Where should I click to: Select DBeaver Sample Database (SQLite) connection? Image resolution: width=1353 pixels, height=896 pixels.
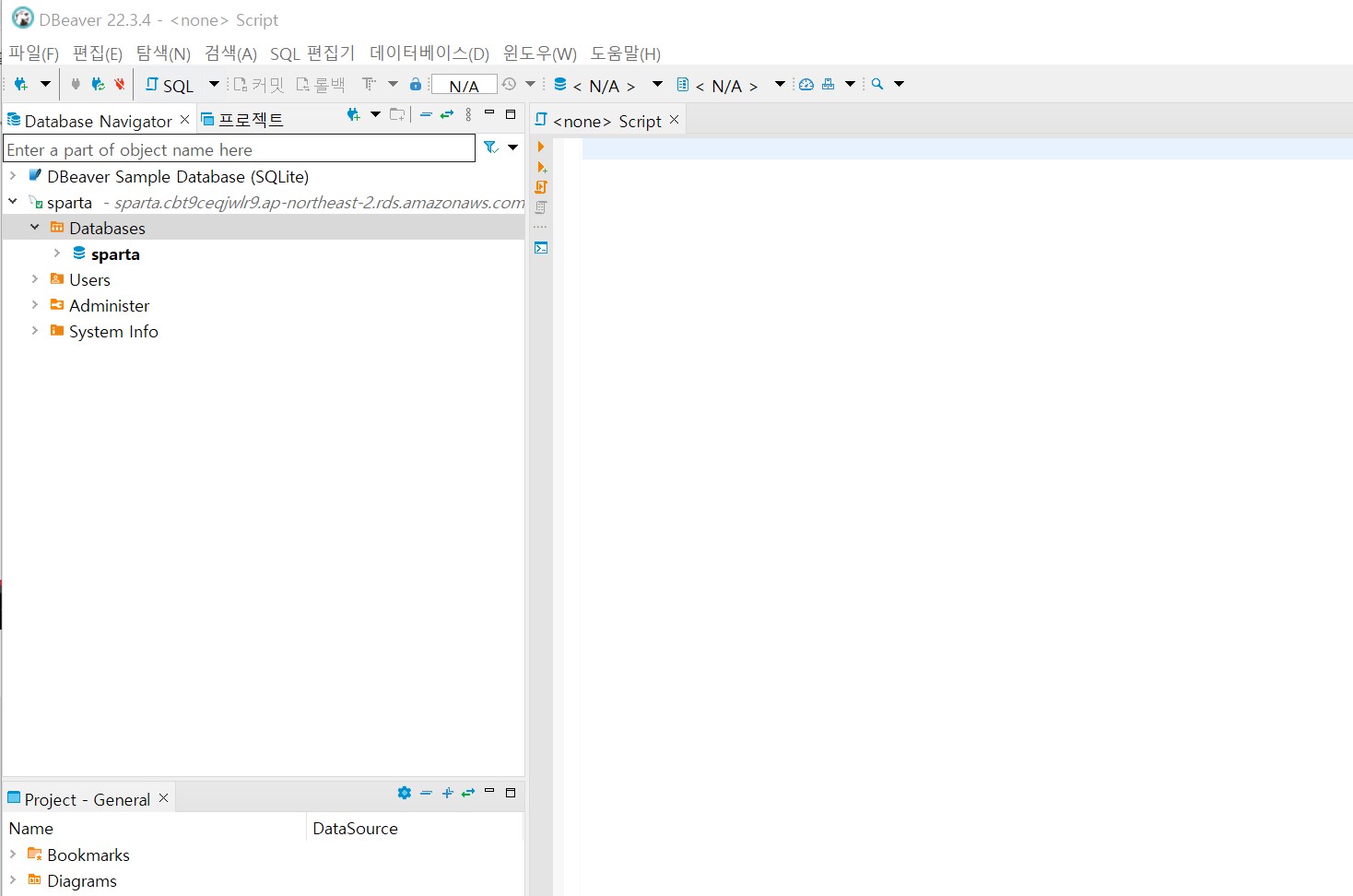[178, 176]
